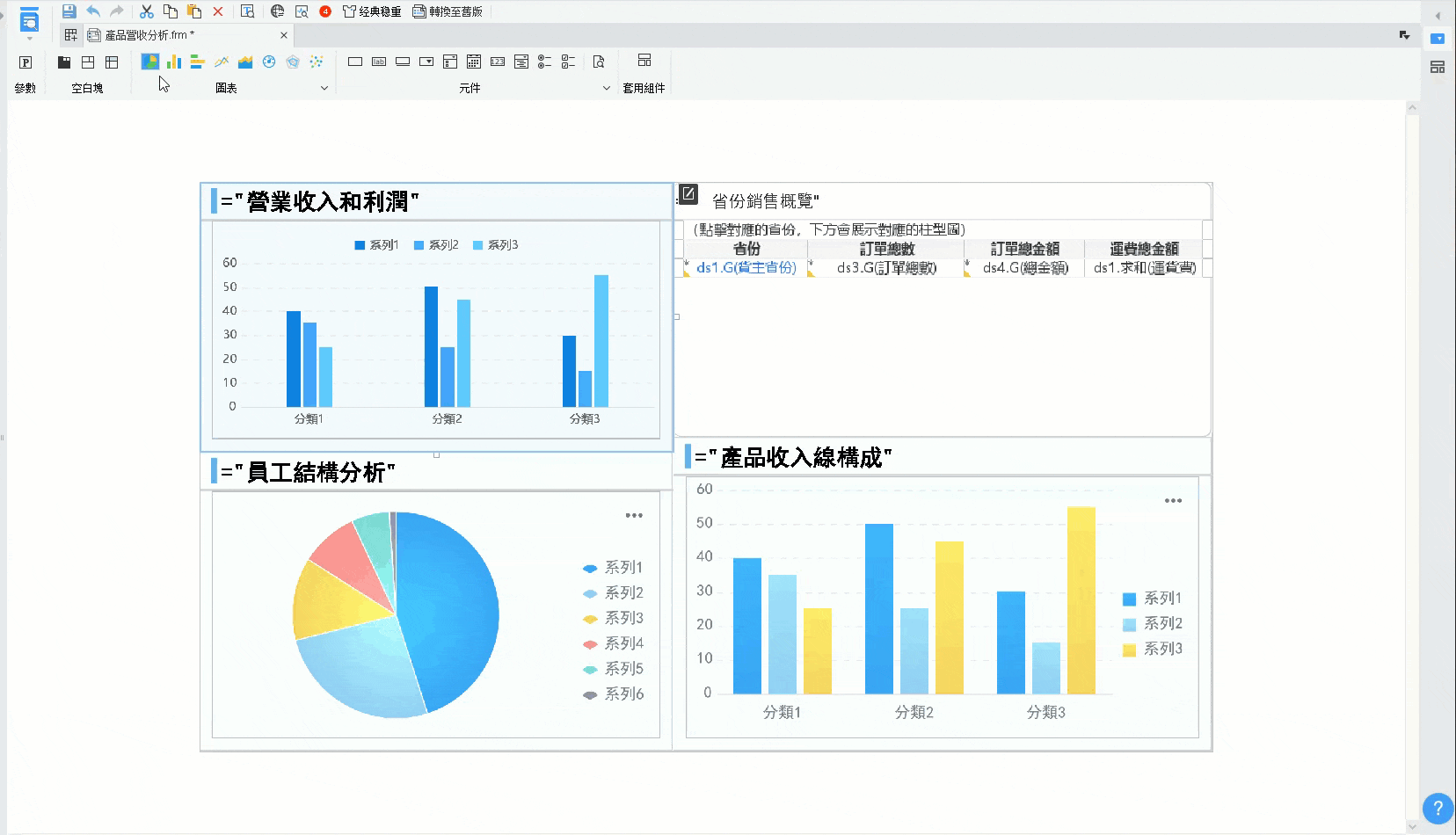The image size is (1456, 835).
Task: Click the ds1.G(貨主省份) cell link
Action: tap(746, 268)
